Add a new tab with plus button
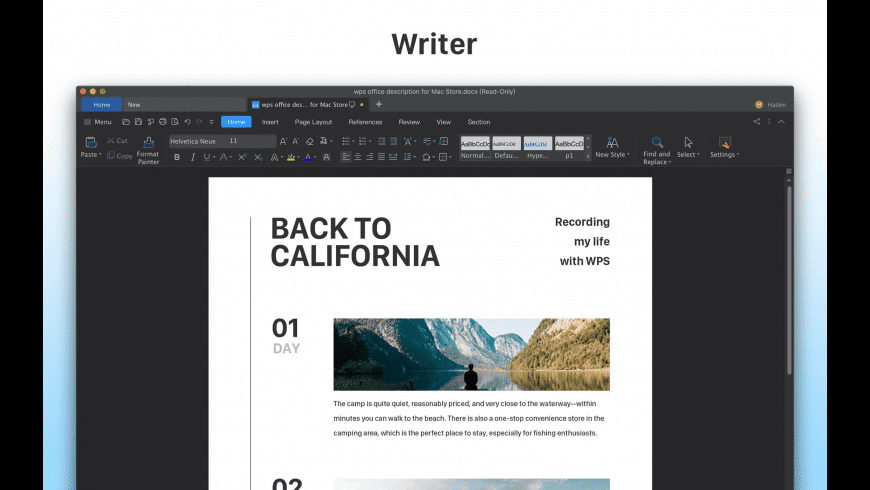This screenshot has width=870, height=490. click(379, 104)
